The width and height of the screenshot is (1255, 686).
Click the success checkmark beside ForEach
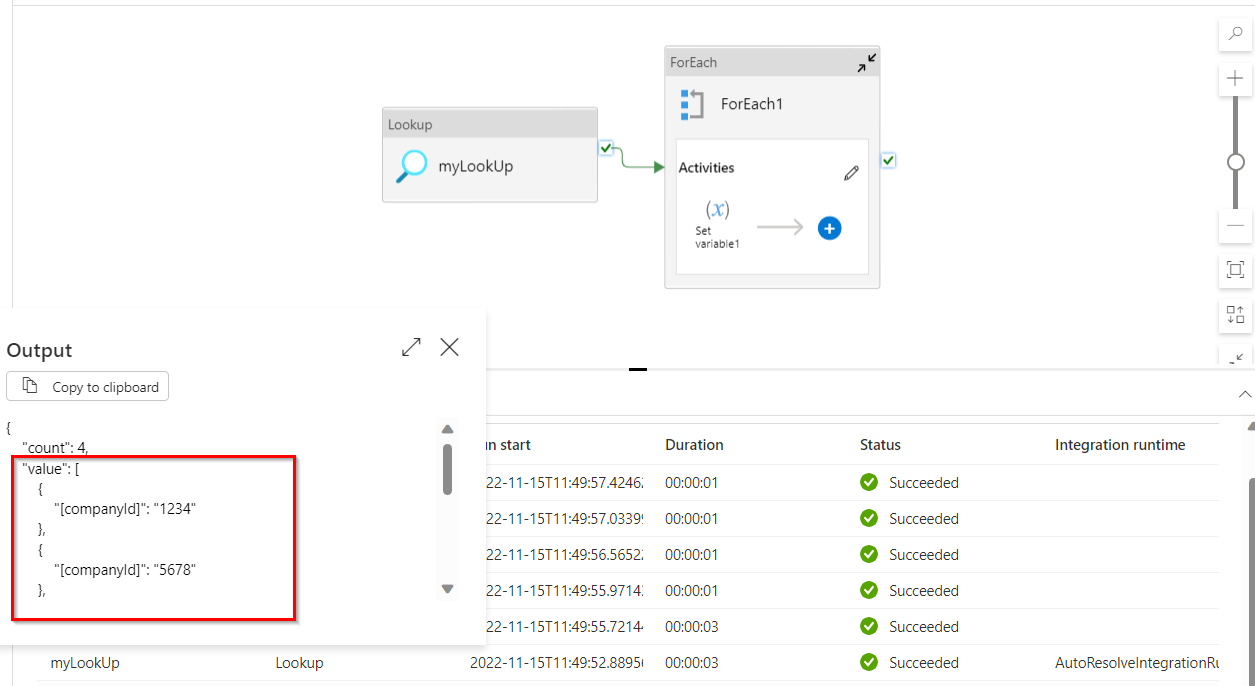[x=888, y=160]
